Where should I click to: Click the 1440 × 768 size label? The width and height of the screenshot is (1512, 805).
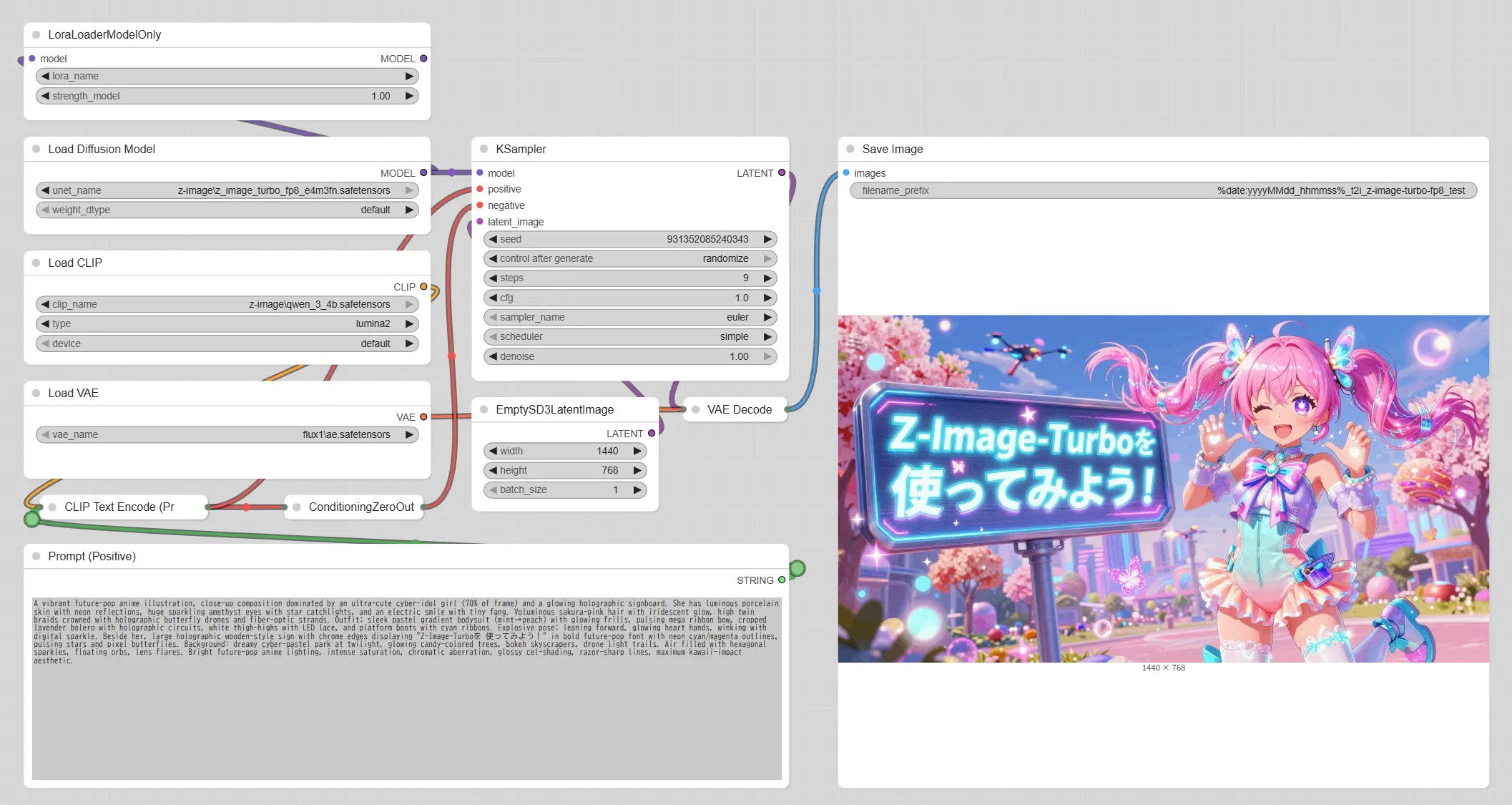1164,668
